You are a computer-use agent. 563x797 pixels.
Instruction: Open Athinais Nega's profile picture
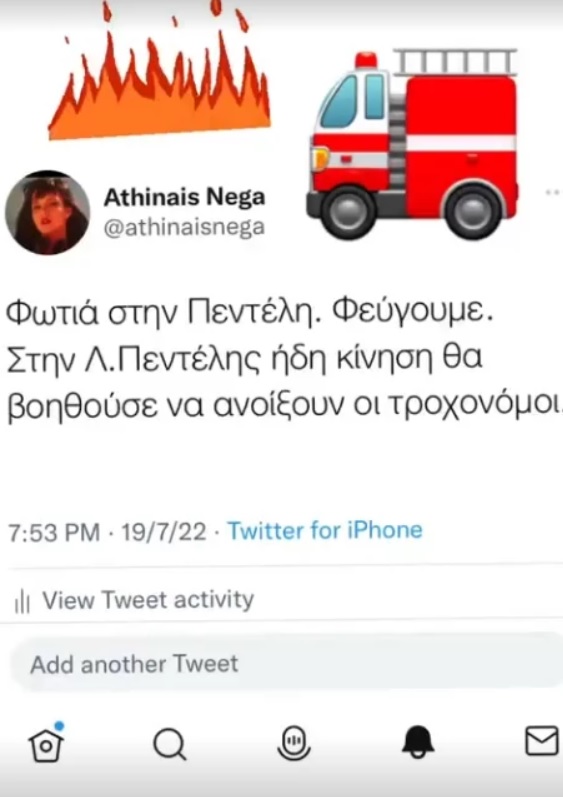(47, 212)
